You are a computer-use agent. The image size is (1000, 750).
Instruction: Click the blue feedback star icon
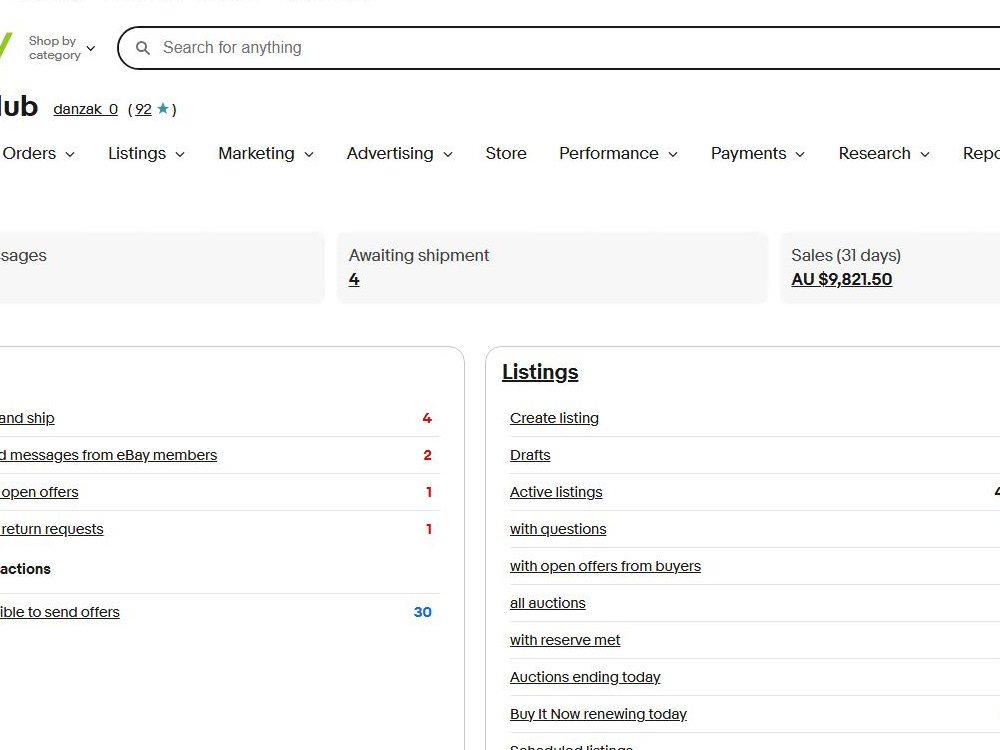[x=163, y=109]
